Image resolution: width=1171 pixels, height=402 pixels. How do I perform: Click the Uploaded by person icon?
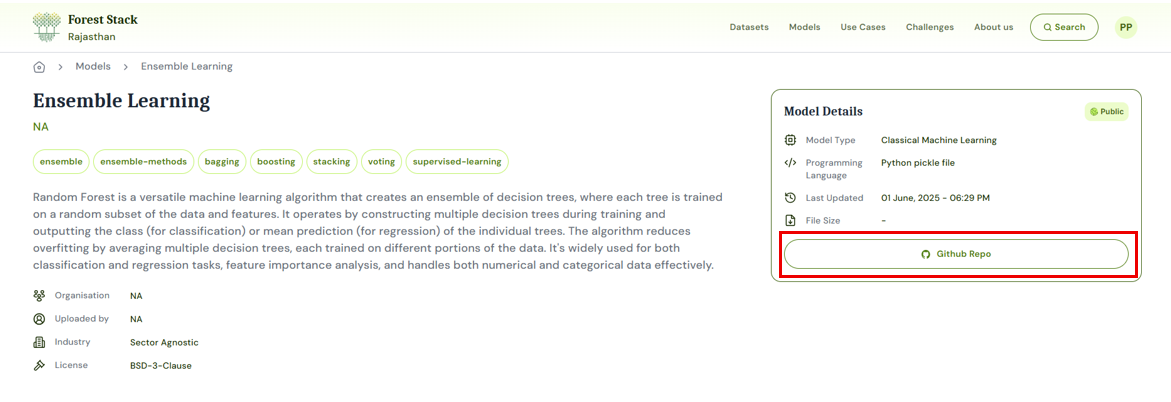point(39,319)
